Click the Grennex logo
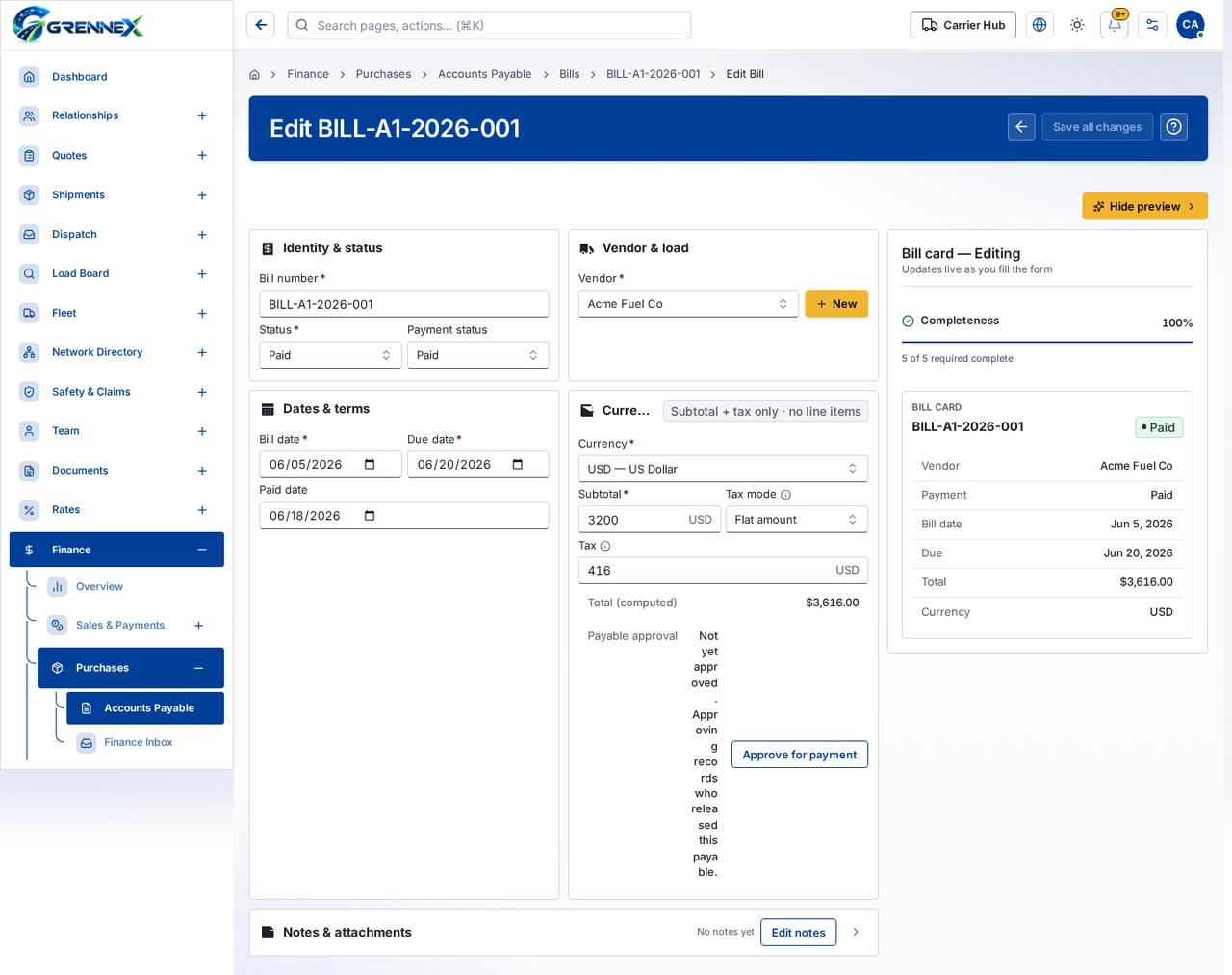 (79, 25)
